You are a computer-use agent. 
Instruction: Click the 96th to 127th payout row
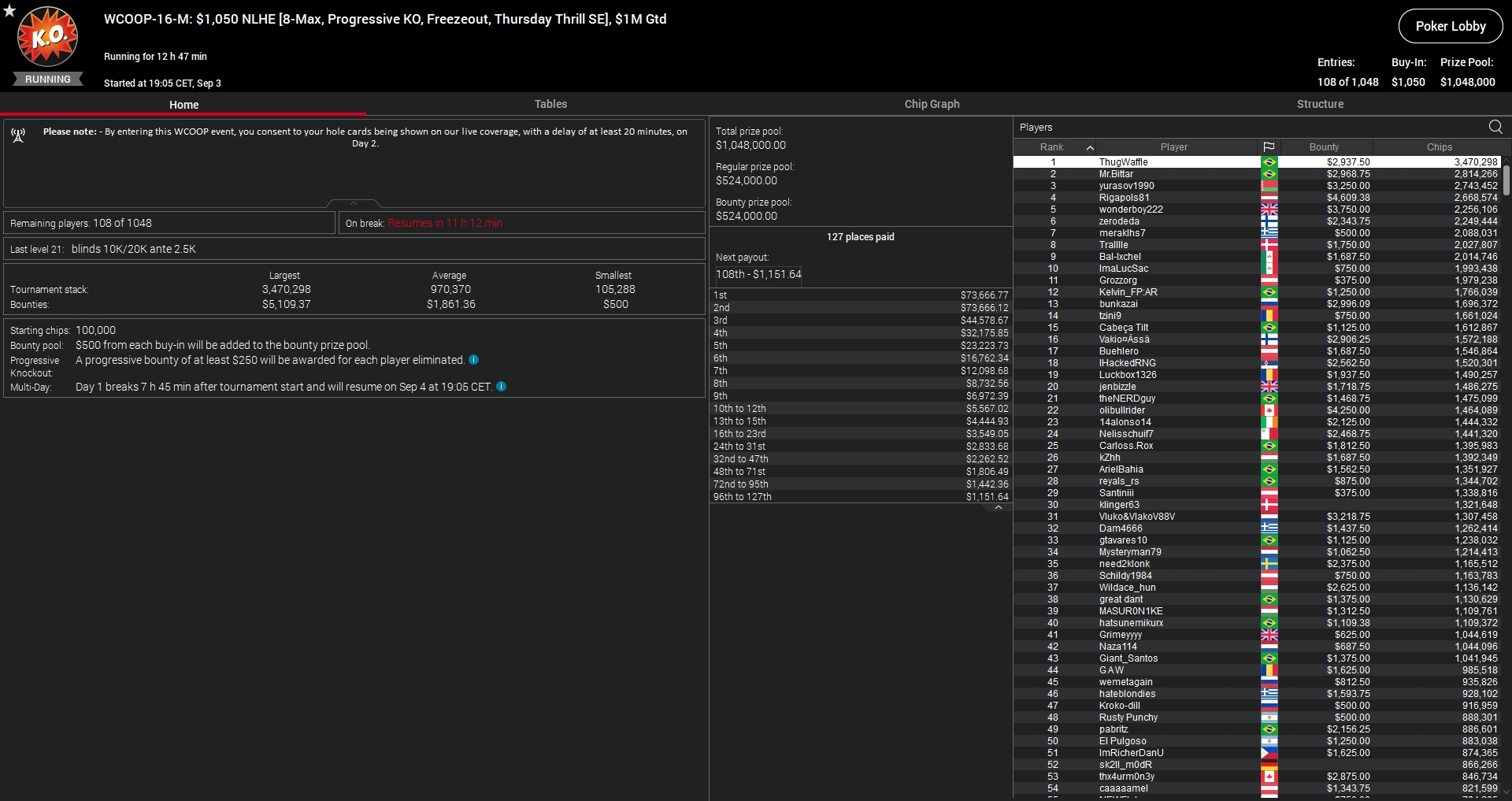(x=861, y=497)
